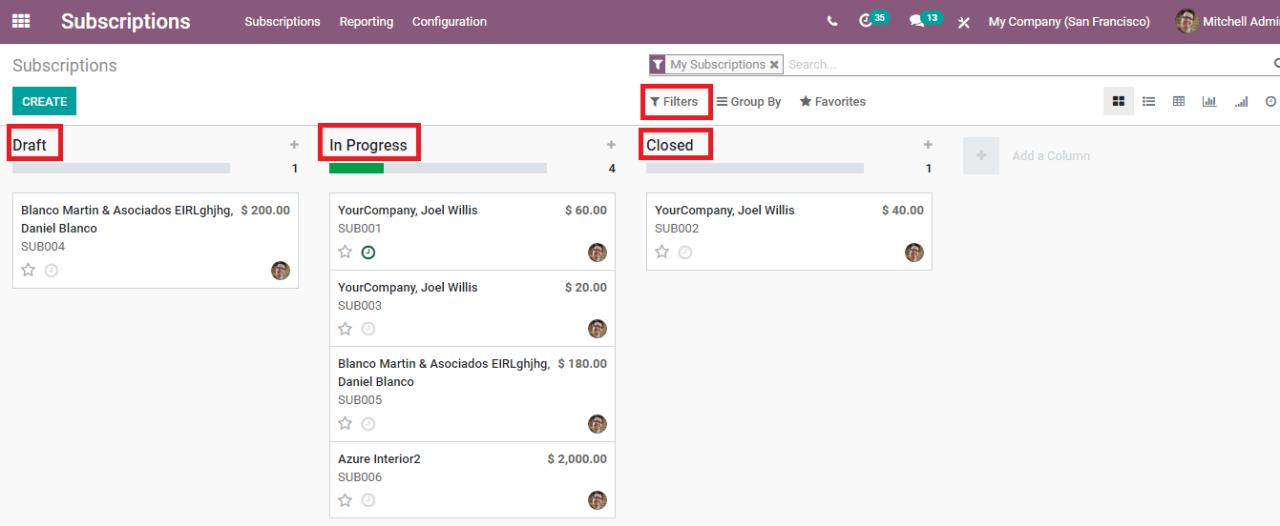1280x526 pixels.
Task: Switch to Kanban view icon
Action: (x=1119, y=101)
